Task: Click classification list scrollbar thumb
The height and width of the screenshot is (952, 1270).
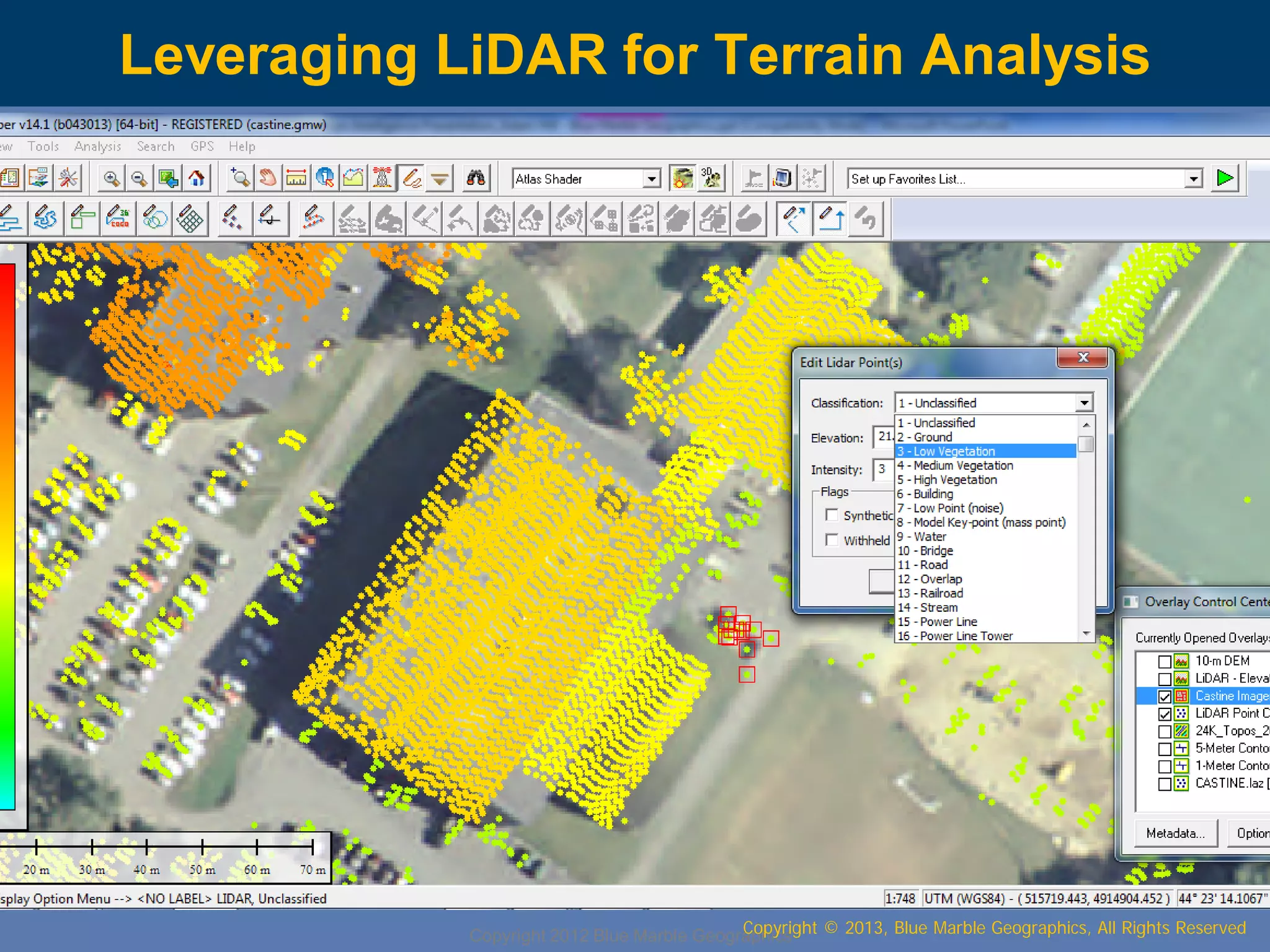Action: click(1086, 444)
